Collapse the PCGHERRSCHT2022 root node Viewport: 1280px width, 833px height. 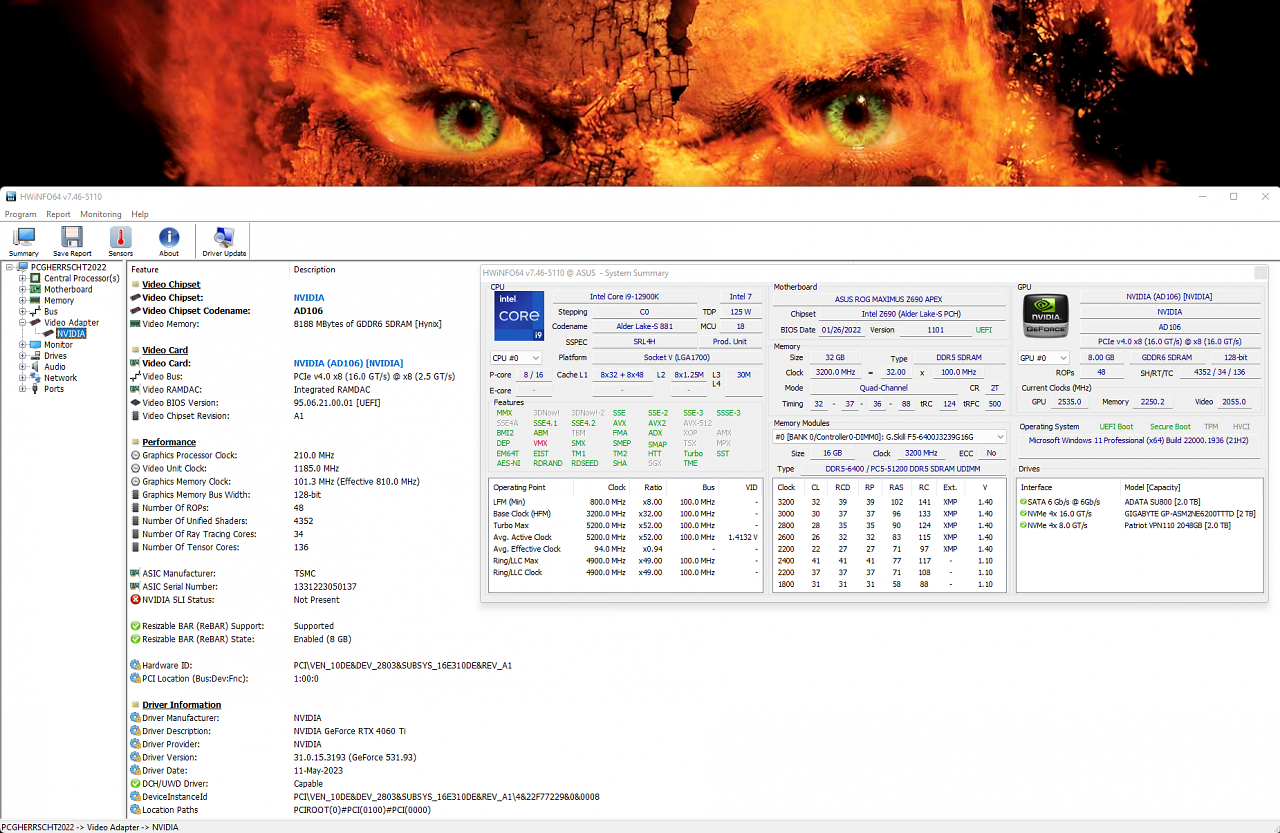10,268
